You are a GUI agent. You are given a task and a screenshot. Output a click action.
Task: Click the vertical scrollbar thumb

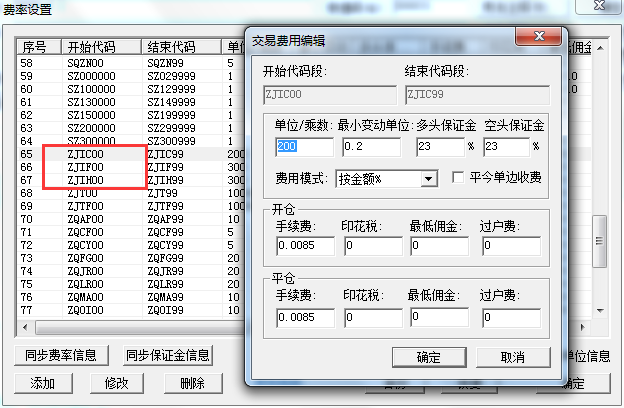[599, 241]
